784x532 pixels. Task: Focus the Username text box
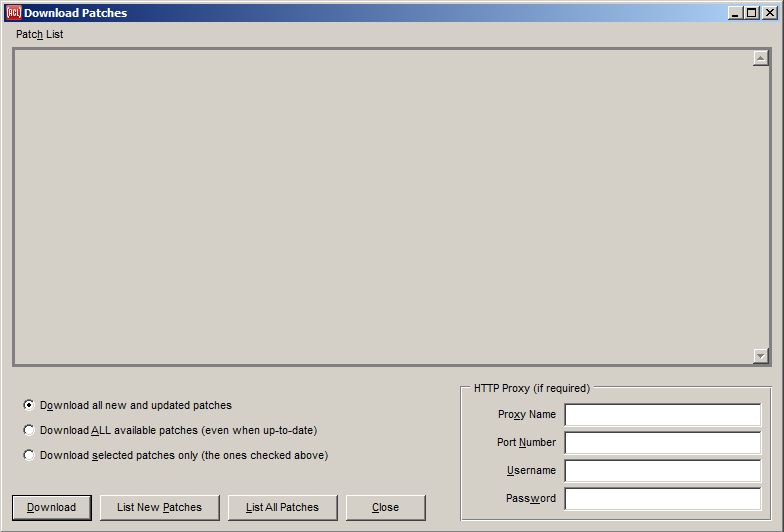pyautogui.click(x=662, y=471)
